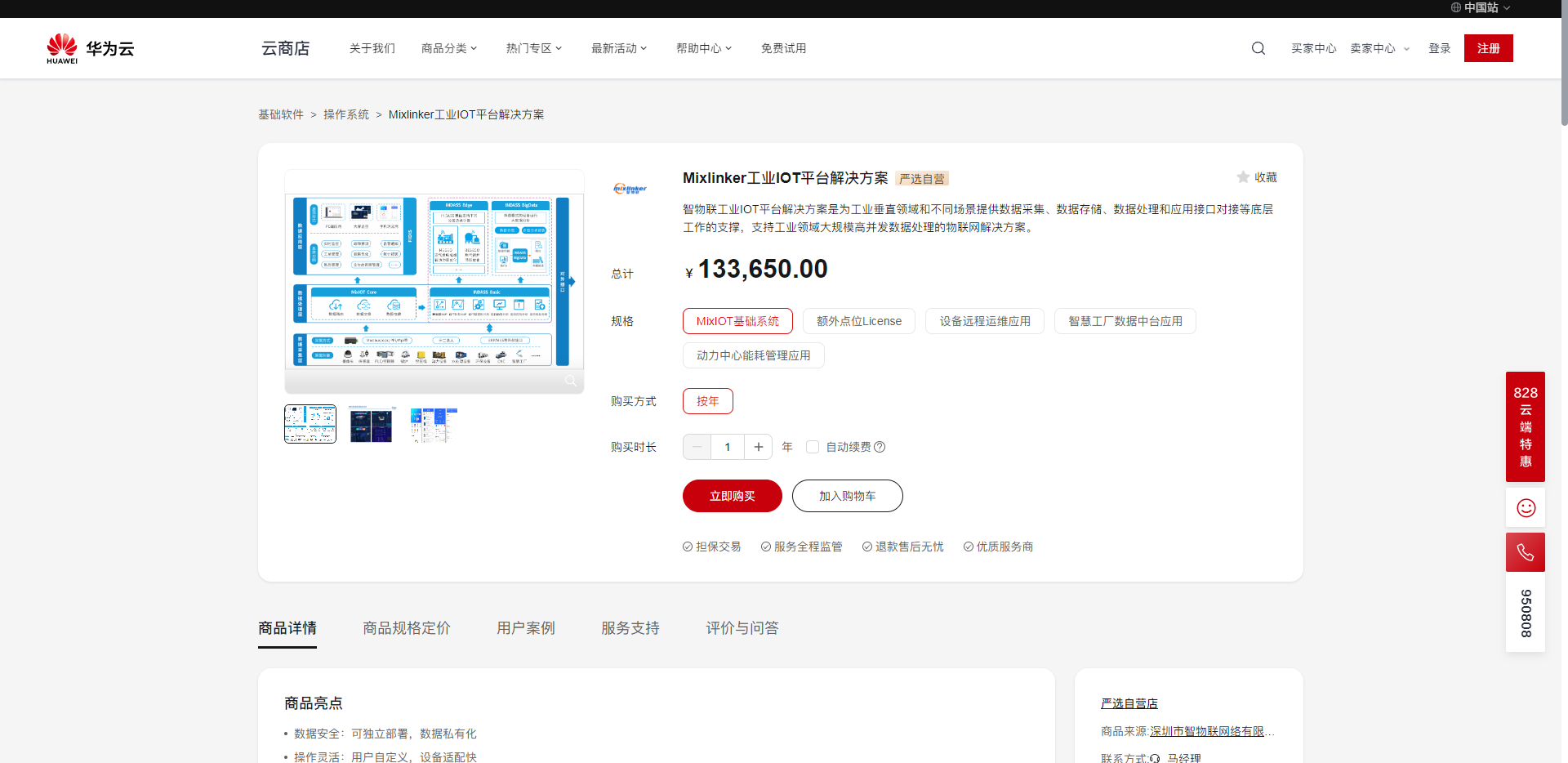Click the red phone contact icon

[1526, 552]
